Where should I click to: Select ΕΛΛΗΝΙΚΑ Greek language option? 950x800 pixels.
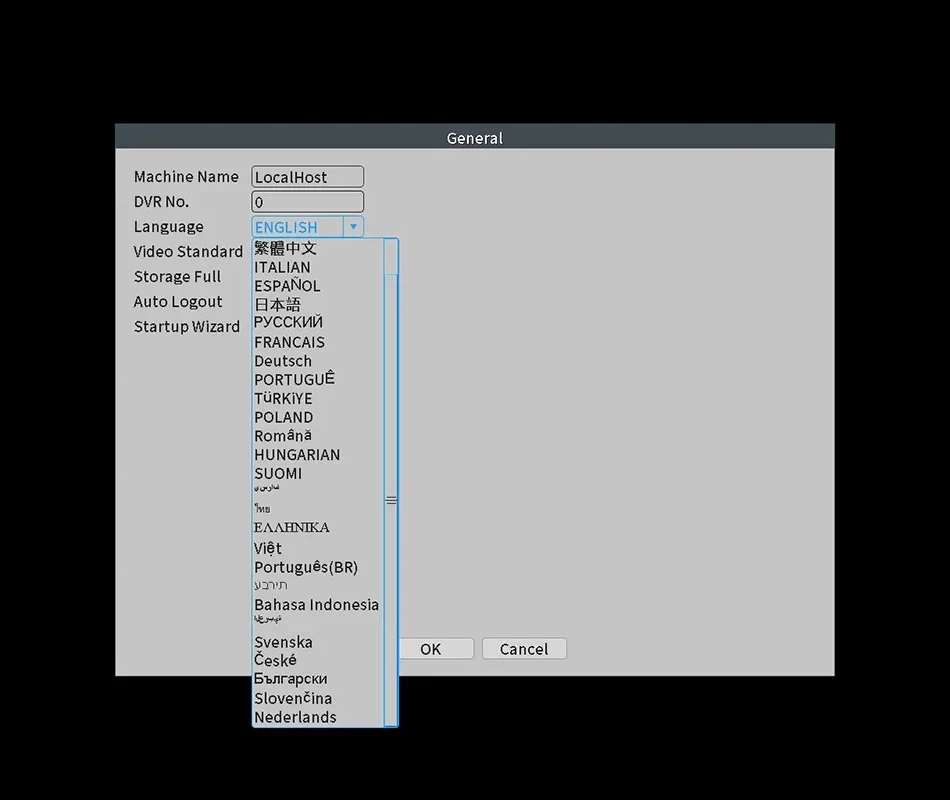(291, 527)
